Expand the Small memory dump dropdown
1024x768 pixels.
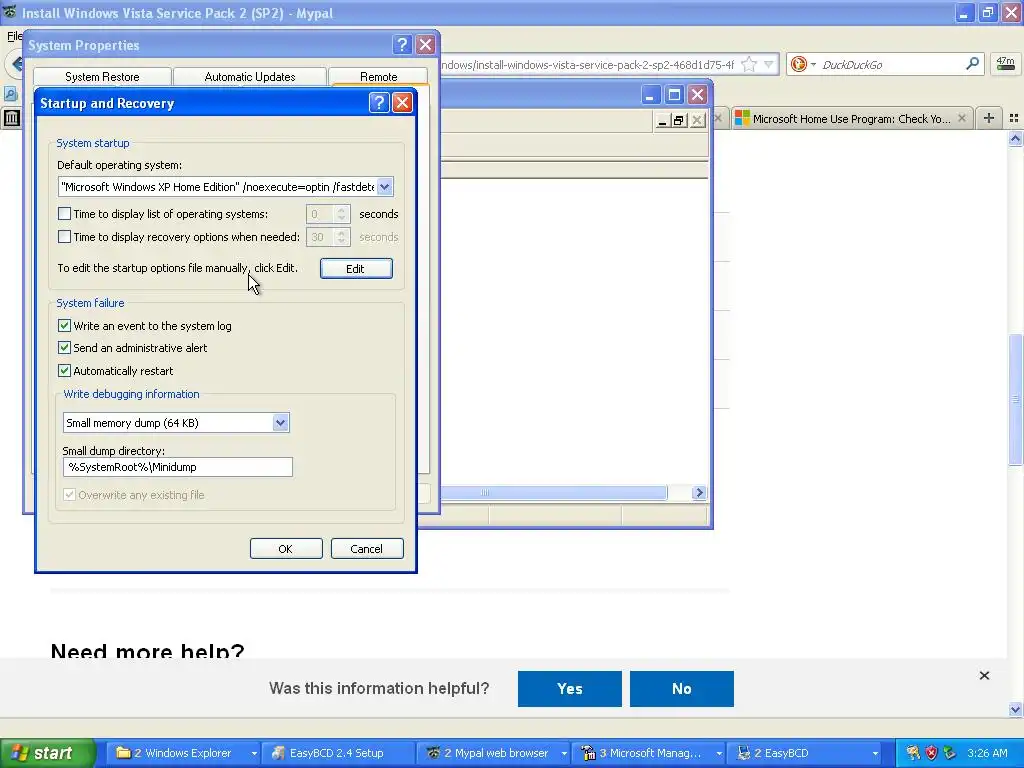click(280, 423)
